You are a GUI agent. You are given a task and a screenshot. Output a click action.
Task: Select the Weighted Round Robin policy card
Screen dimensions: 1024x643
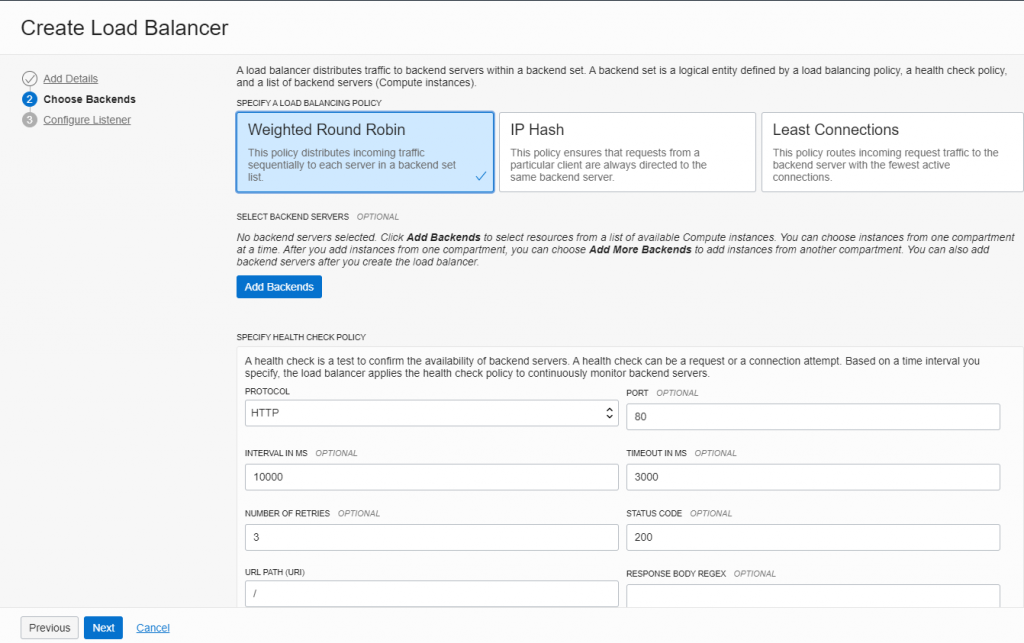(x=365, y=152)
